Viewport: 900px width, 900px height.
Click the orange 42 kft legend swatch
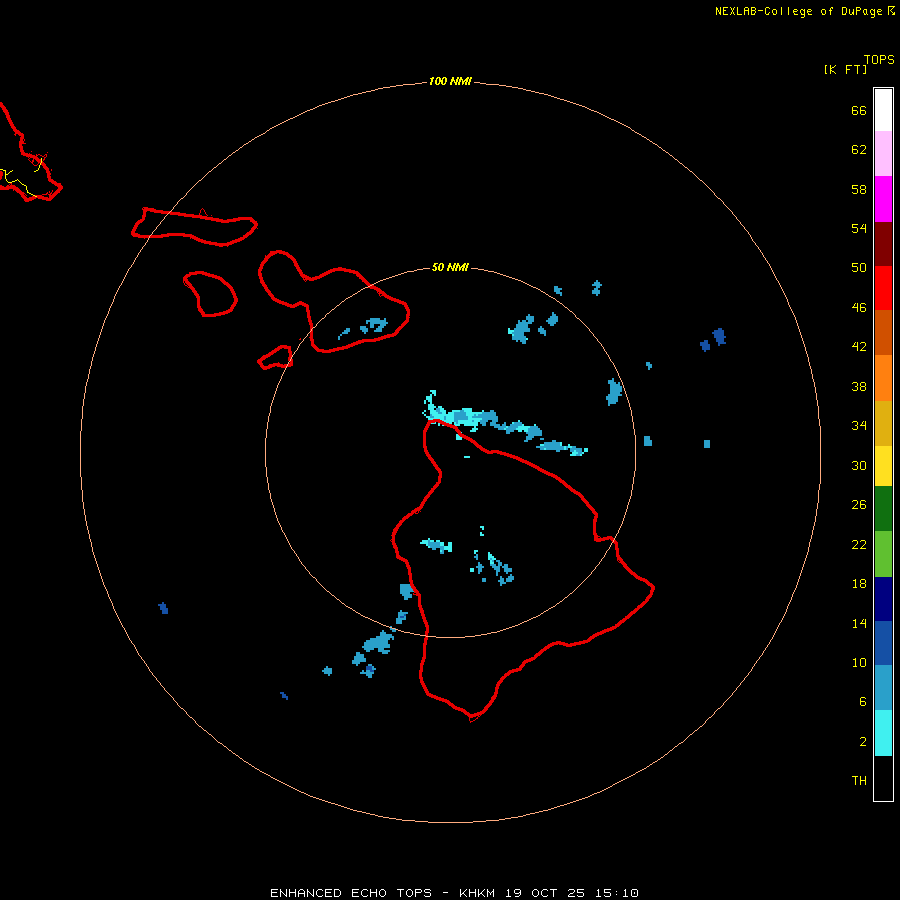point(883,378)
